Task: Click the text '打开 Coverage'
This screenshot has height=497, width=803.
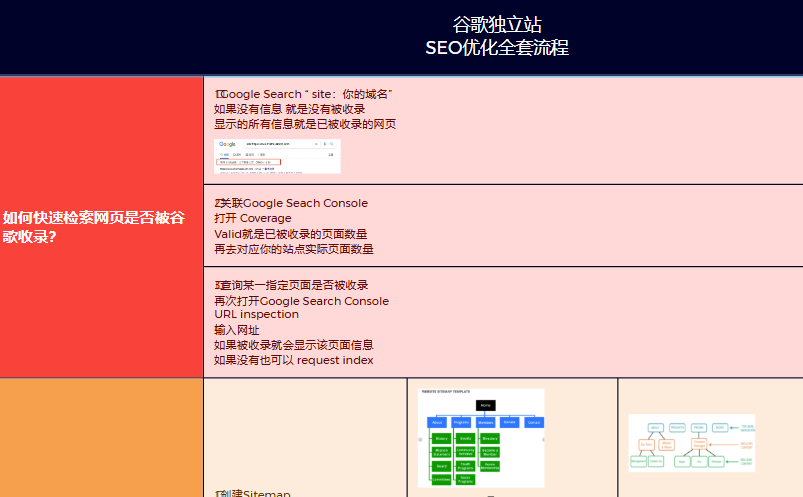Action: click(x=252, y=218)
